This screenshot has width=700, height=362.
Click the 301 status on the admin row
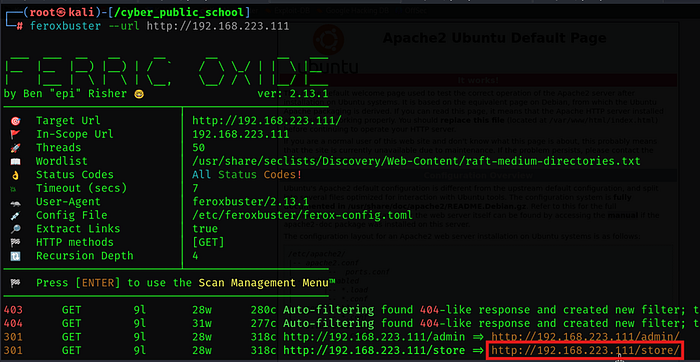coord(13,337)
